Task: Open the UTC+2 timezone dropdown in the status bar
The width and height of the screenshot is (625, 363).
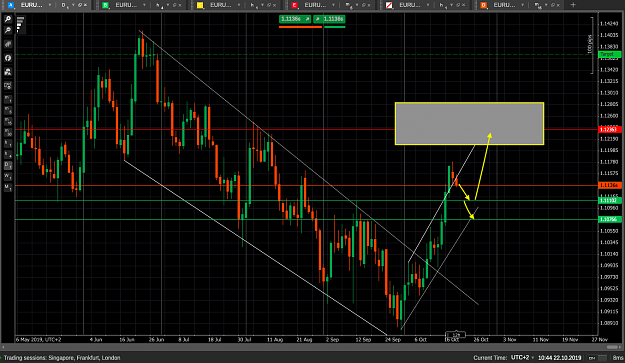Action: coord(522,357)
